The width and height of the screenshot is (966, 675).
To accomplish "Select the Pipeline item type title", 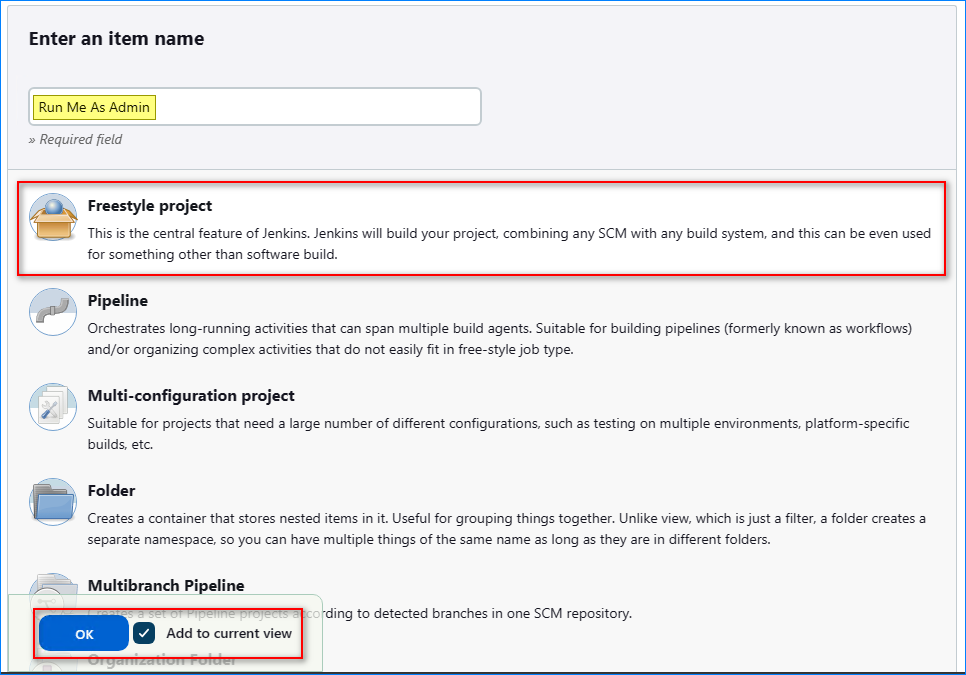I will point(118,301).
